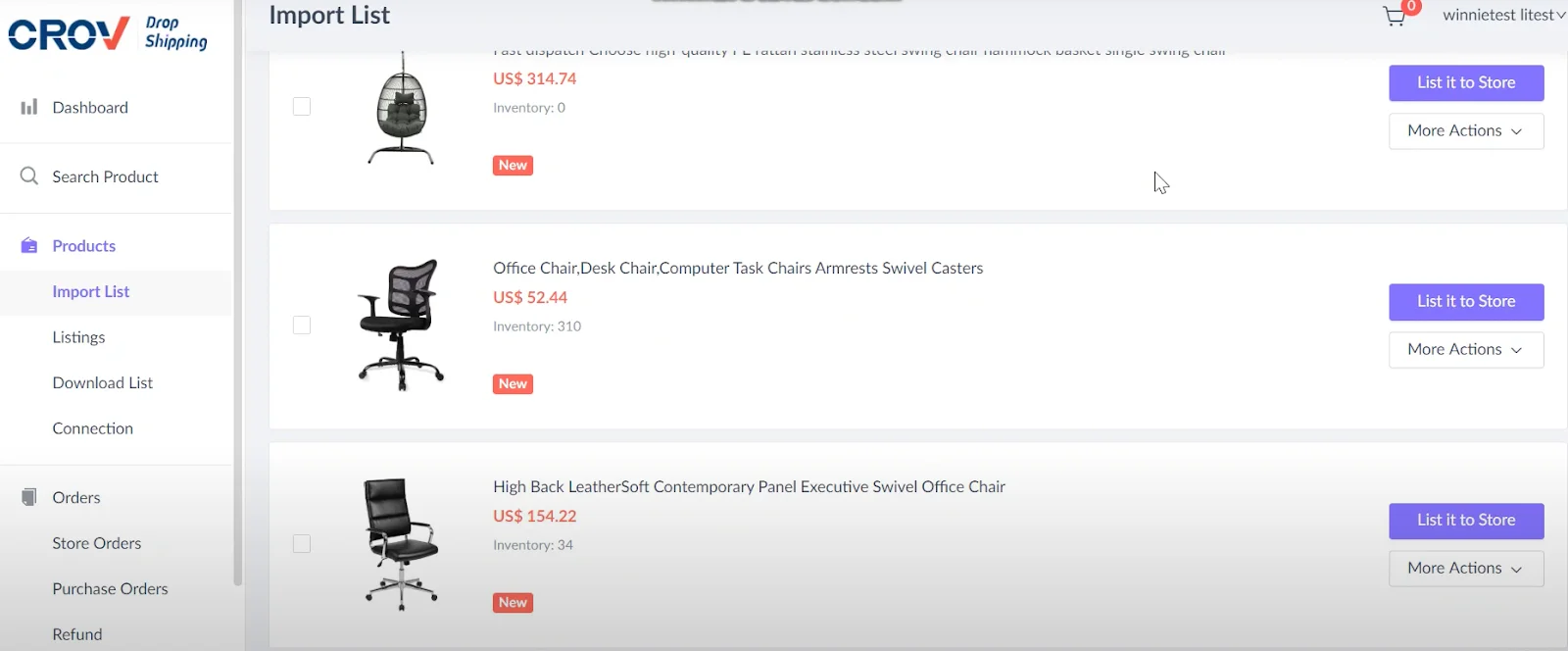
Task: Open More Actions for Executive Swivel Chair
Action: (x=1465, y=569)
